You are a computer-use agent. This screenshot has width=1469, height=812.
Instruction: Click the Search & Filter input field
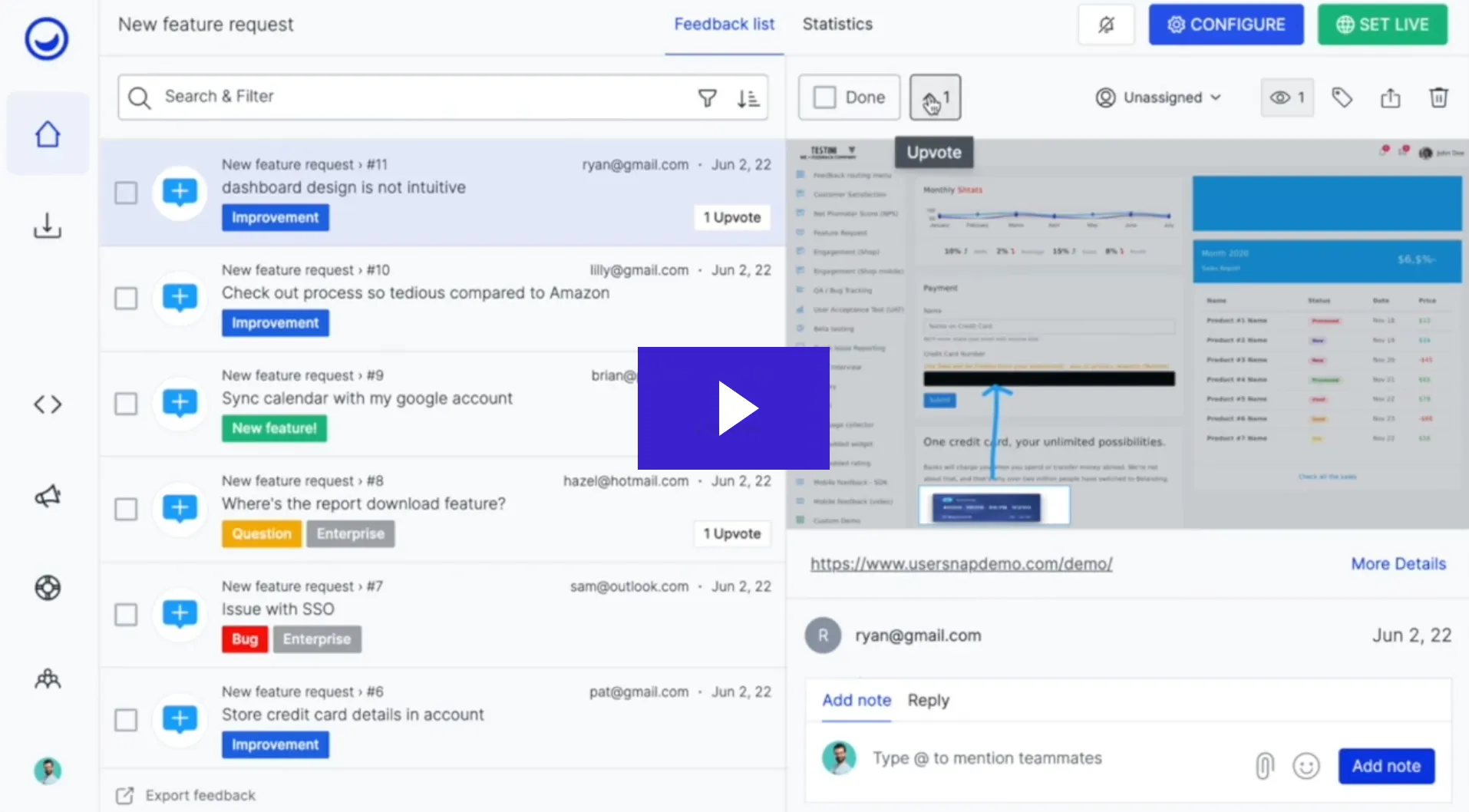coord(443,97)
